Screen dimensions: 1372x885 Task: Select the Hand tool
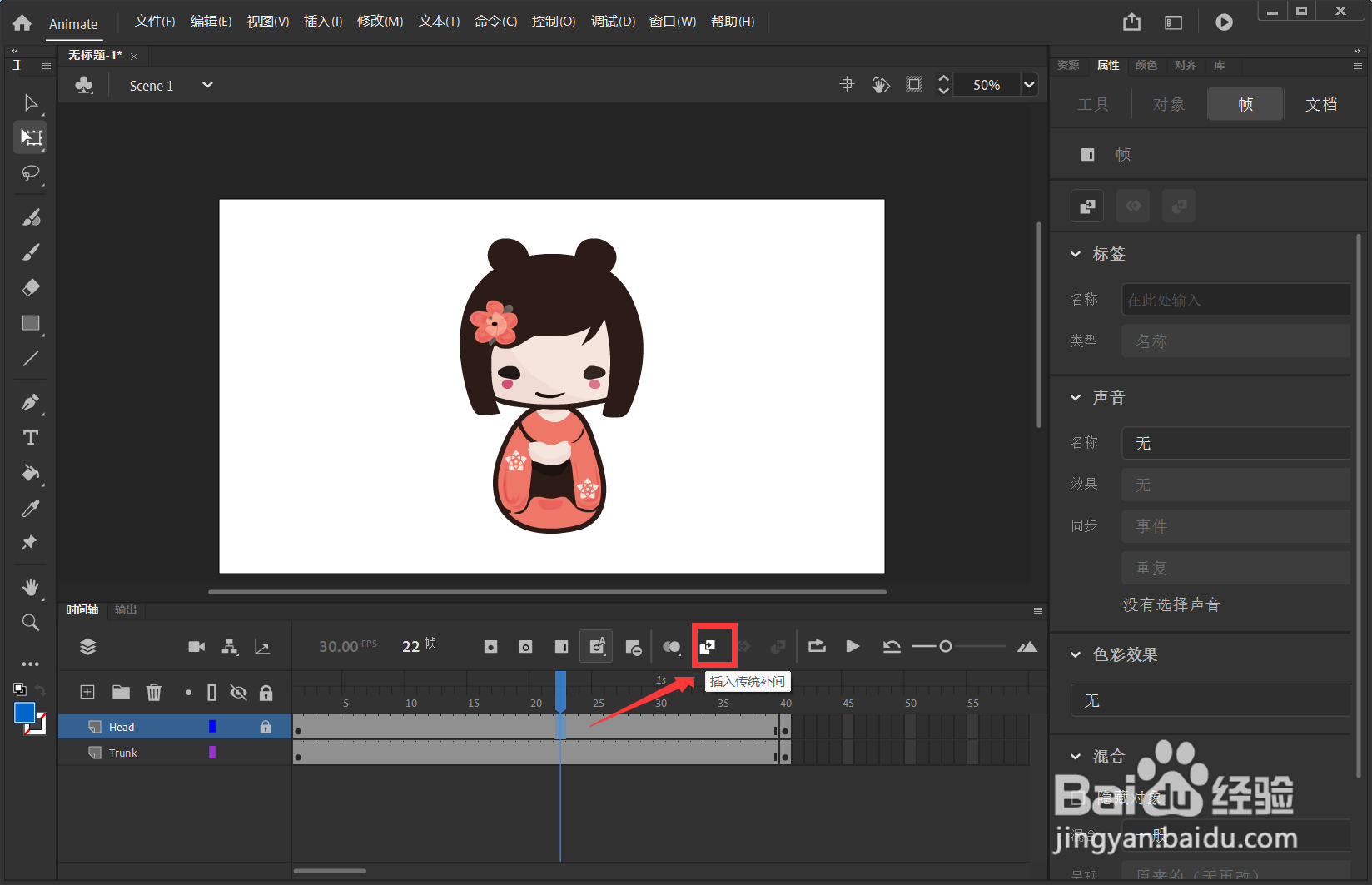point(31,587)
